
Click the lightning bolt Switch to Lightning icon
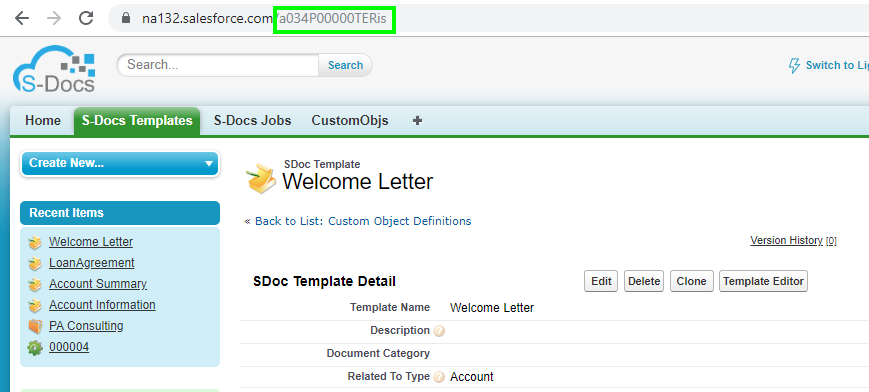[x=794, y=65]
